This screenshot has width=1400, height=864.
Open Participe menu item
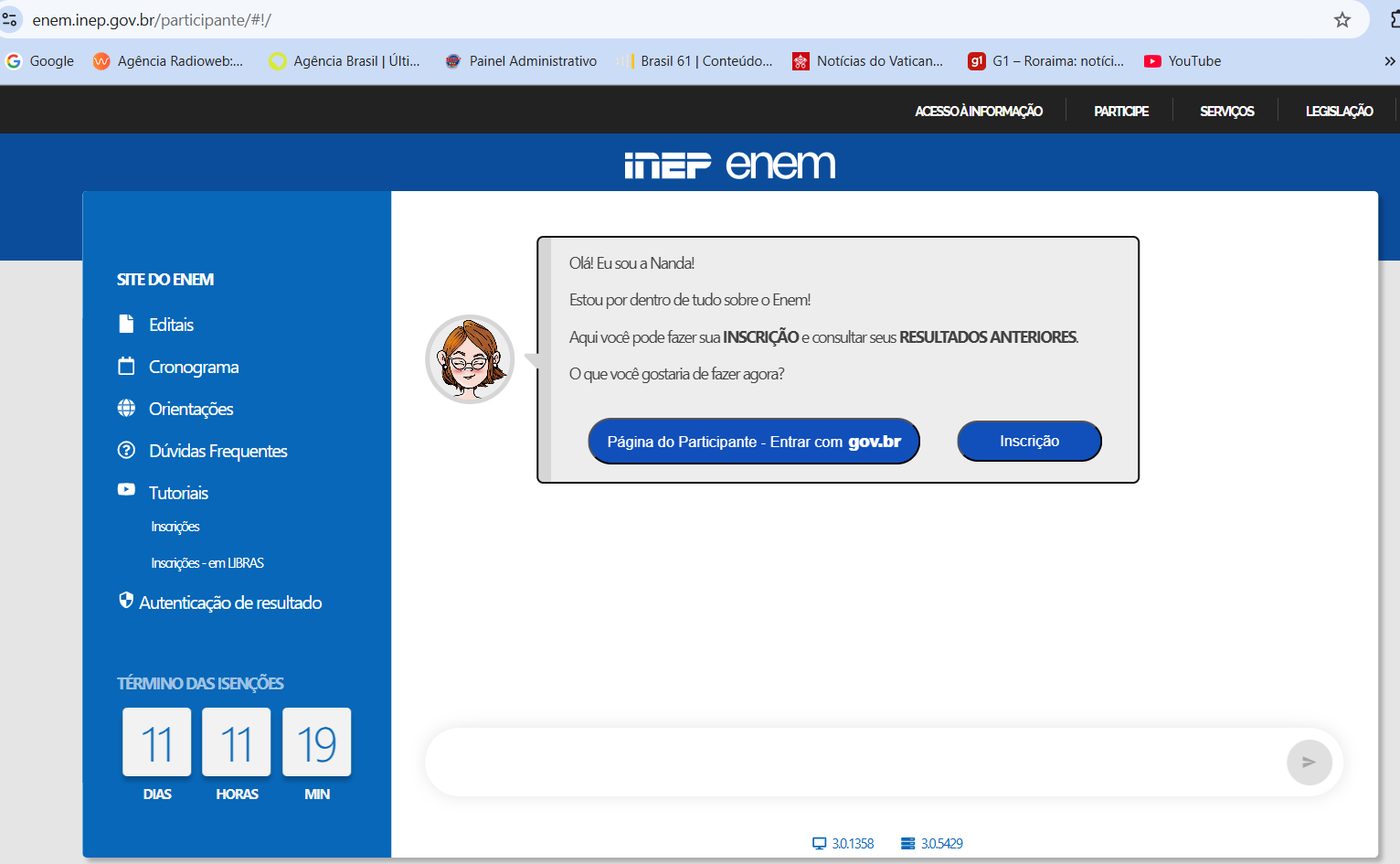1121,111
